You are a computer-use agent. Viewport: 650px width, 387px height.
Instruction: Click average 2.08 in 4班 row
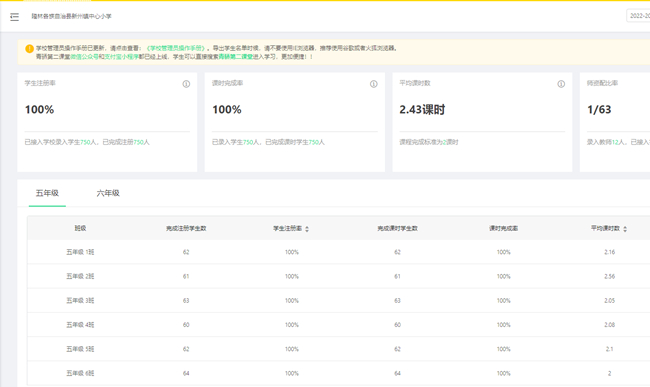coord(609,325)
